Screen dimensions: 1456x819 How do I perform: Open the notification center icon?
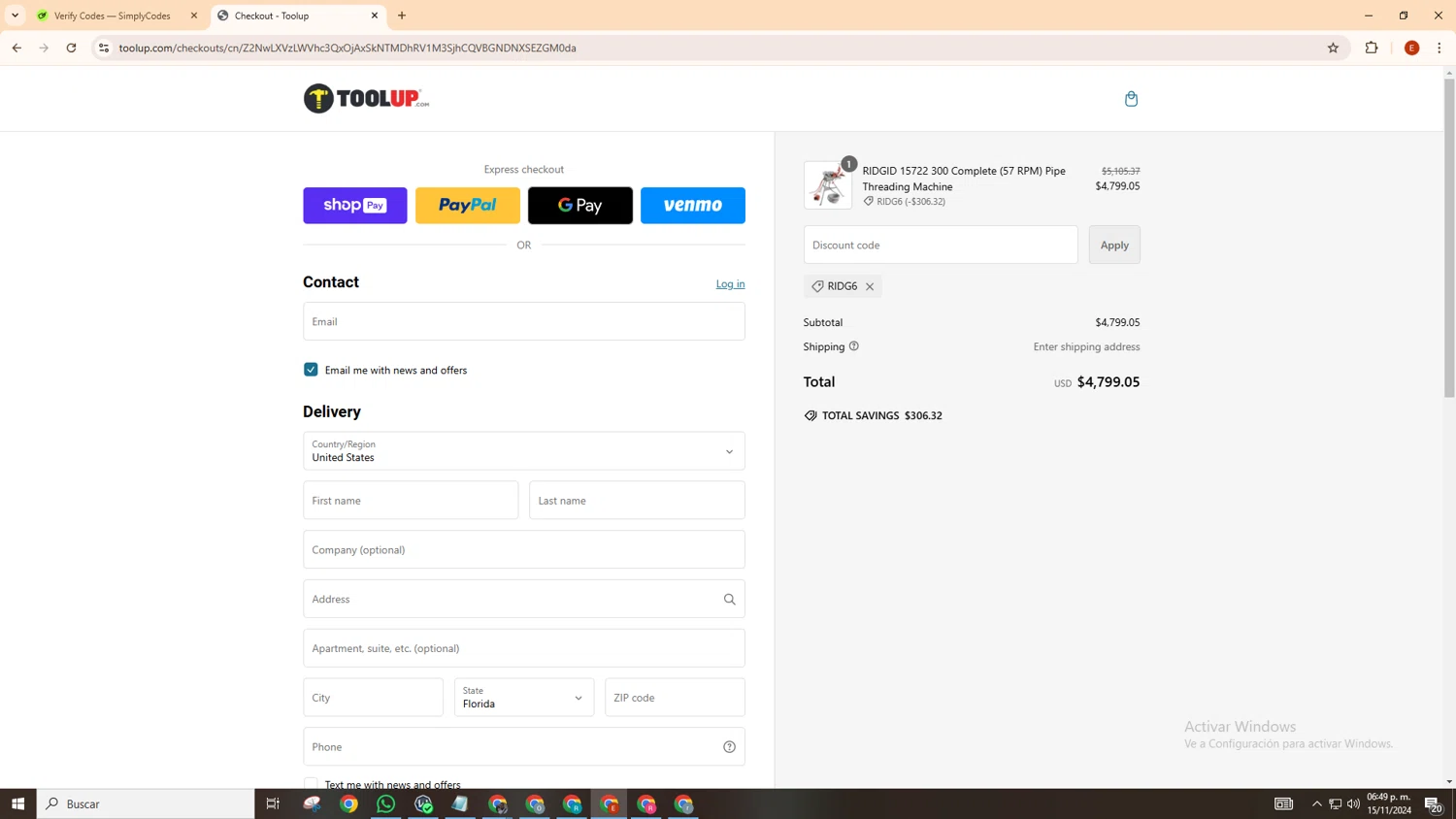click(1434, 803)
